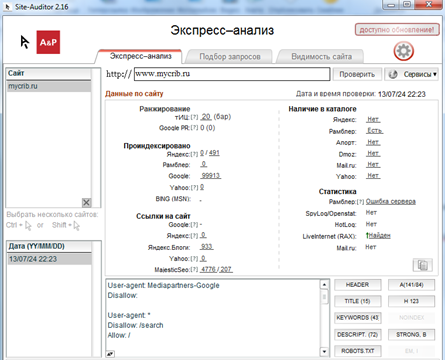Click the A(141/84) button

click(x=411, y=285)
